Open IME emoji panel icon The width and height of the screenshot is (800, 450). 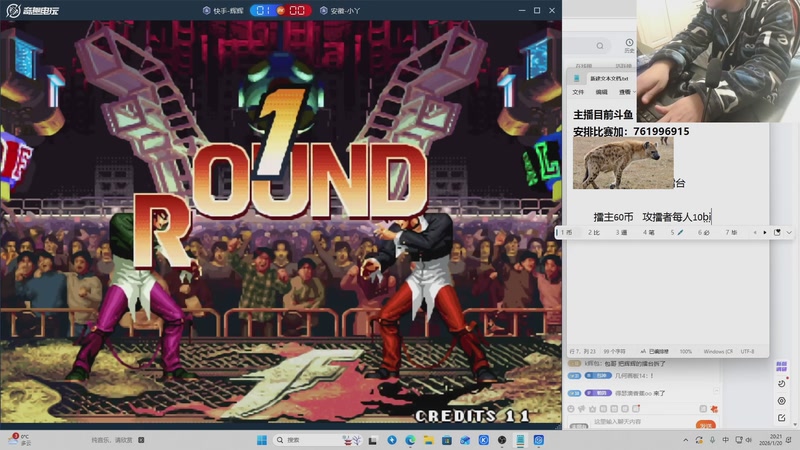coord(777,233)
